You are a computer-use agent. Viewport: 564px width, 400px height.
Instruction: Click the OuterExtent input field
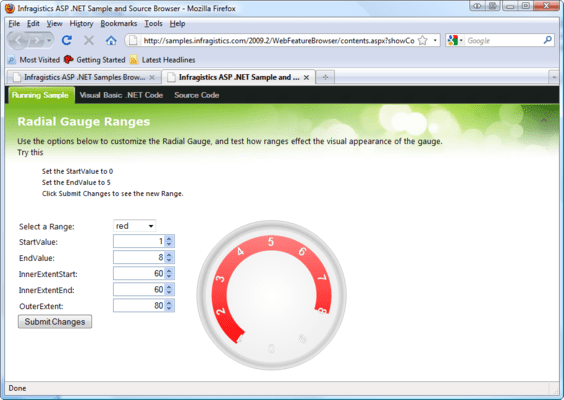tap(139, 305)
